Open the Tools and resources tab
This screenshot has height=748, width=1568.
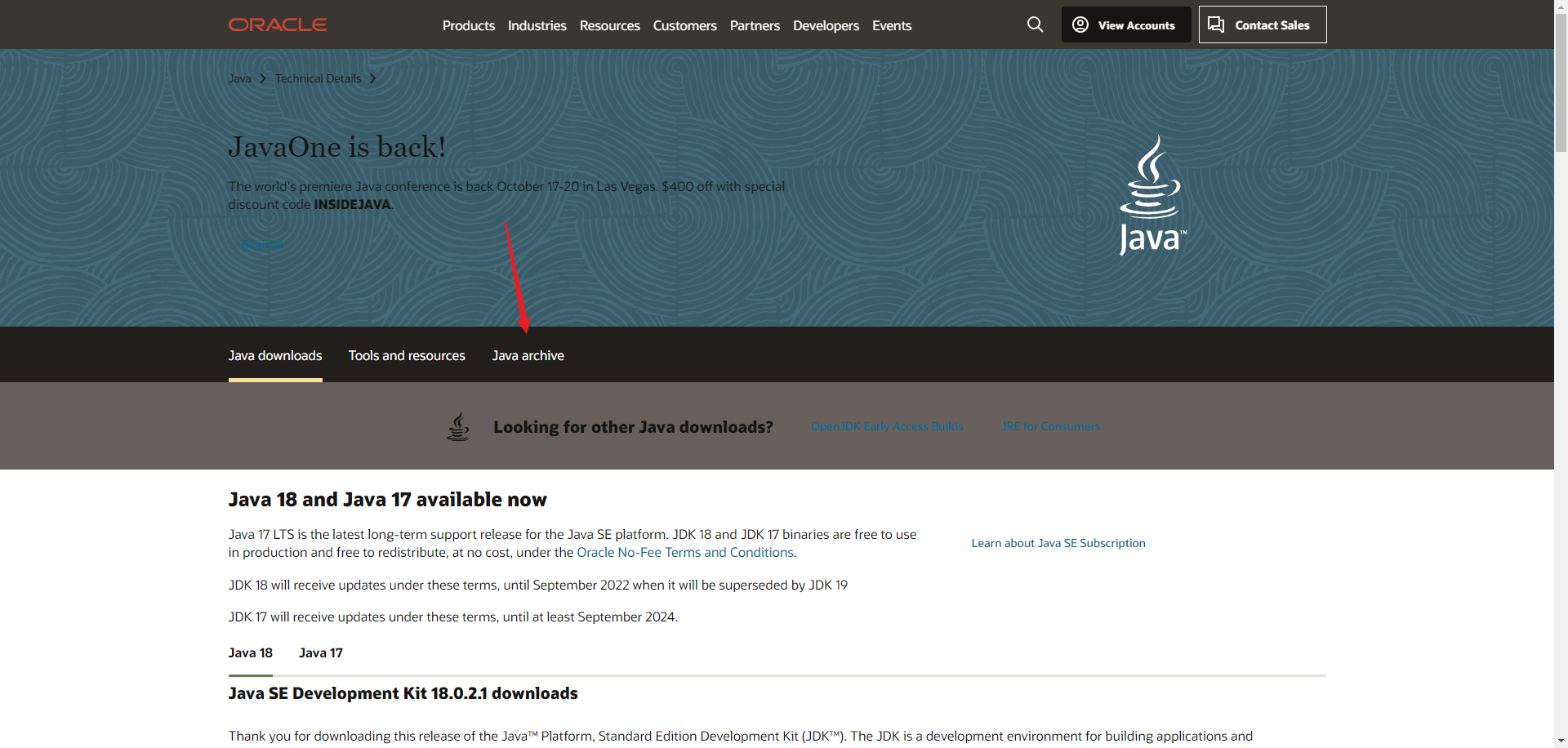coord(406,355)
